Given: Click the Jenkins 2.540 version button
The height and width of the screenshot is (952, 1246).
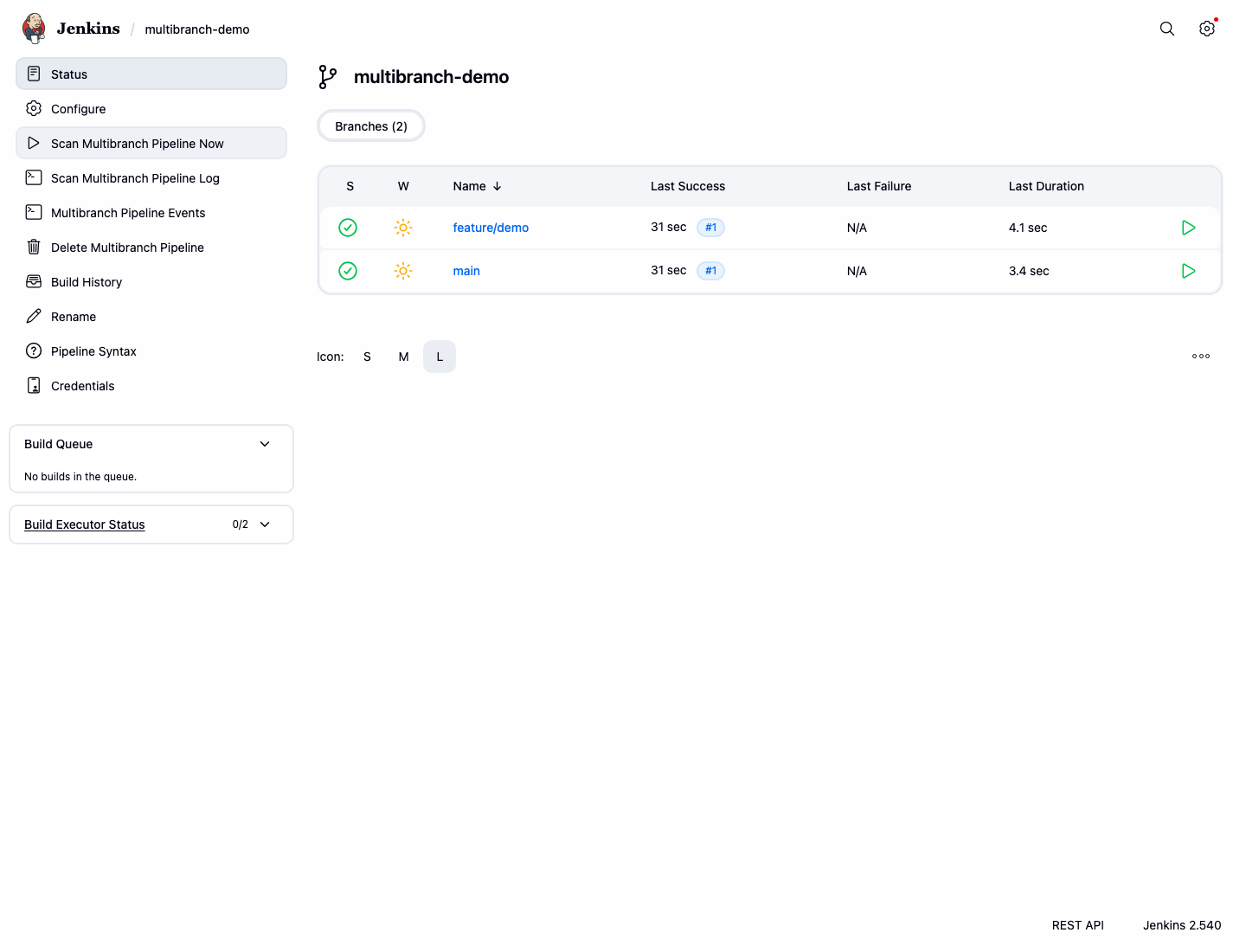Looking at the screenshot, I should click(x=1182, y=925).
